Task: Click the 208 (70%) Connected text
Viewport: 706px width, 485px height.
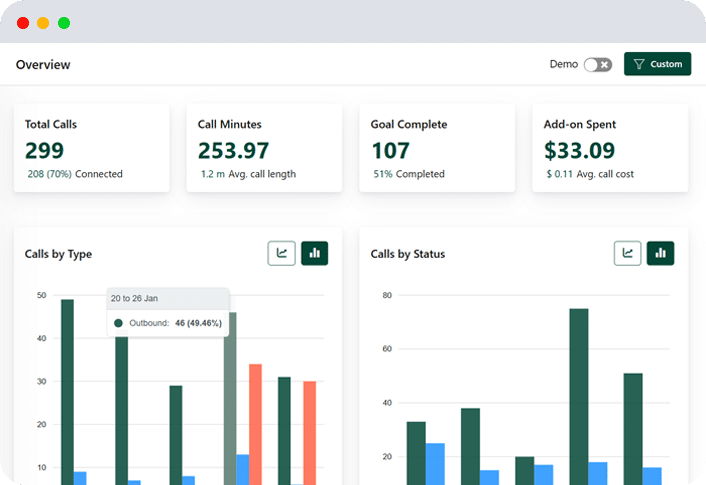Action: 75,174
